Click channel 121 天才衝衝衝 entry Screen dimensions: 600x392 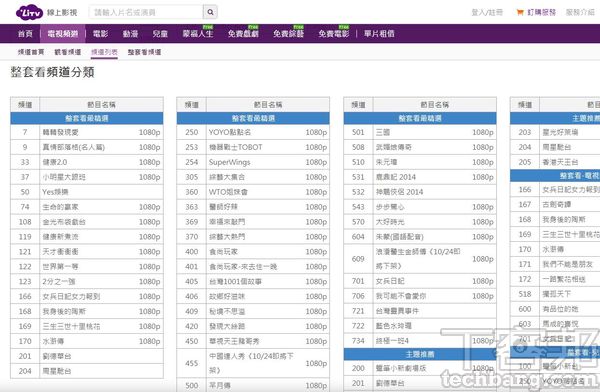[87, 252]
